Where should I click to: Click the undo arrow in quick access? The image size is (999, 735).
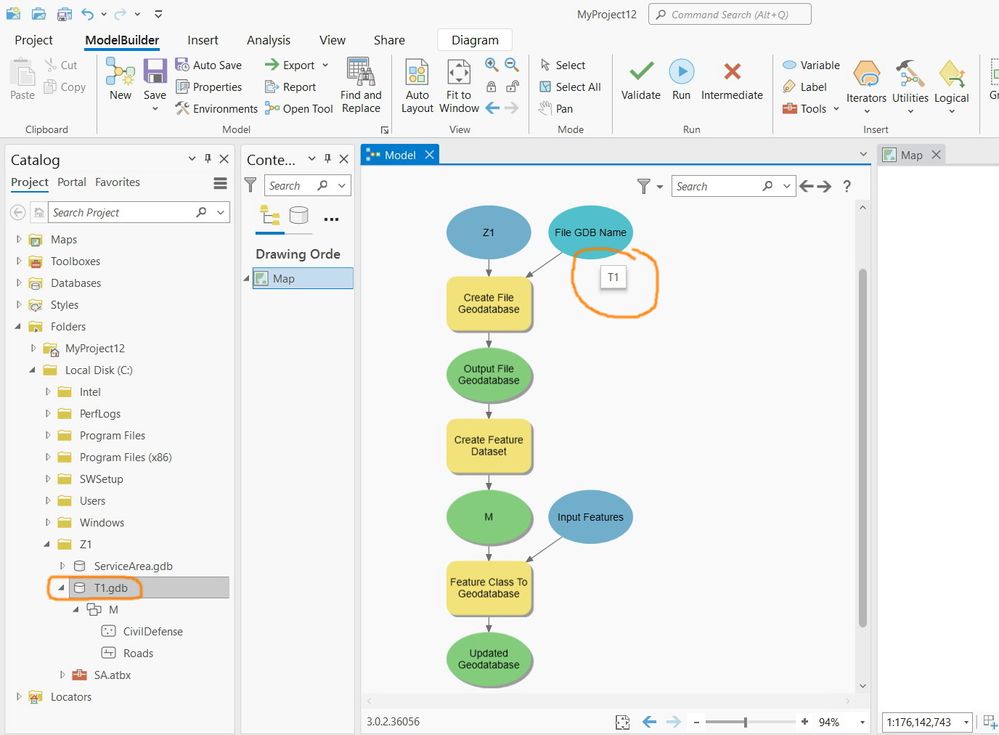[87, 13]
